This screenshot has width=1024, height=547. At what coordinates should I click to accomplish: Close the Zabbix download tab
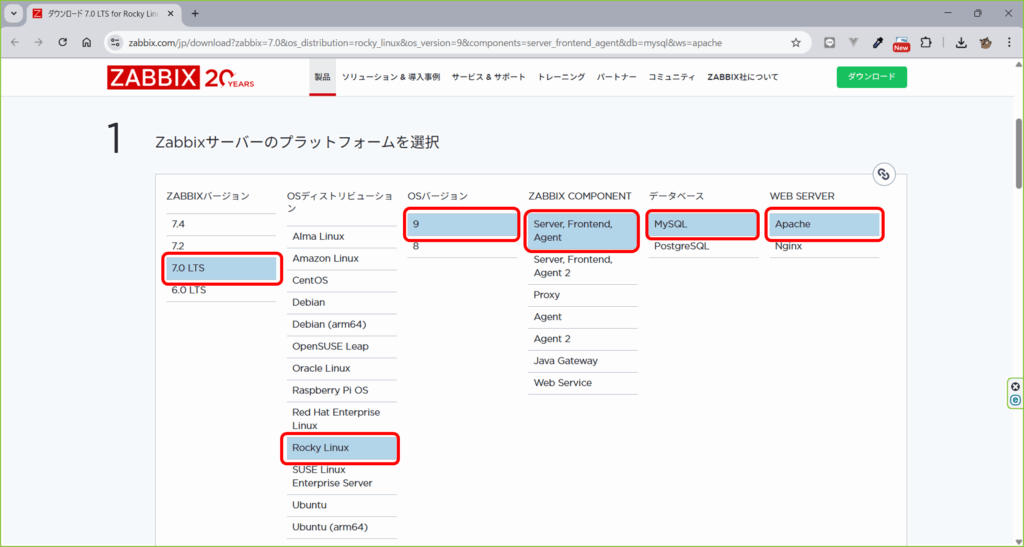tap(172, 13)
